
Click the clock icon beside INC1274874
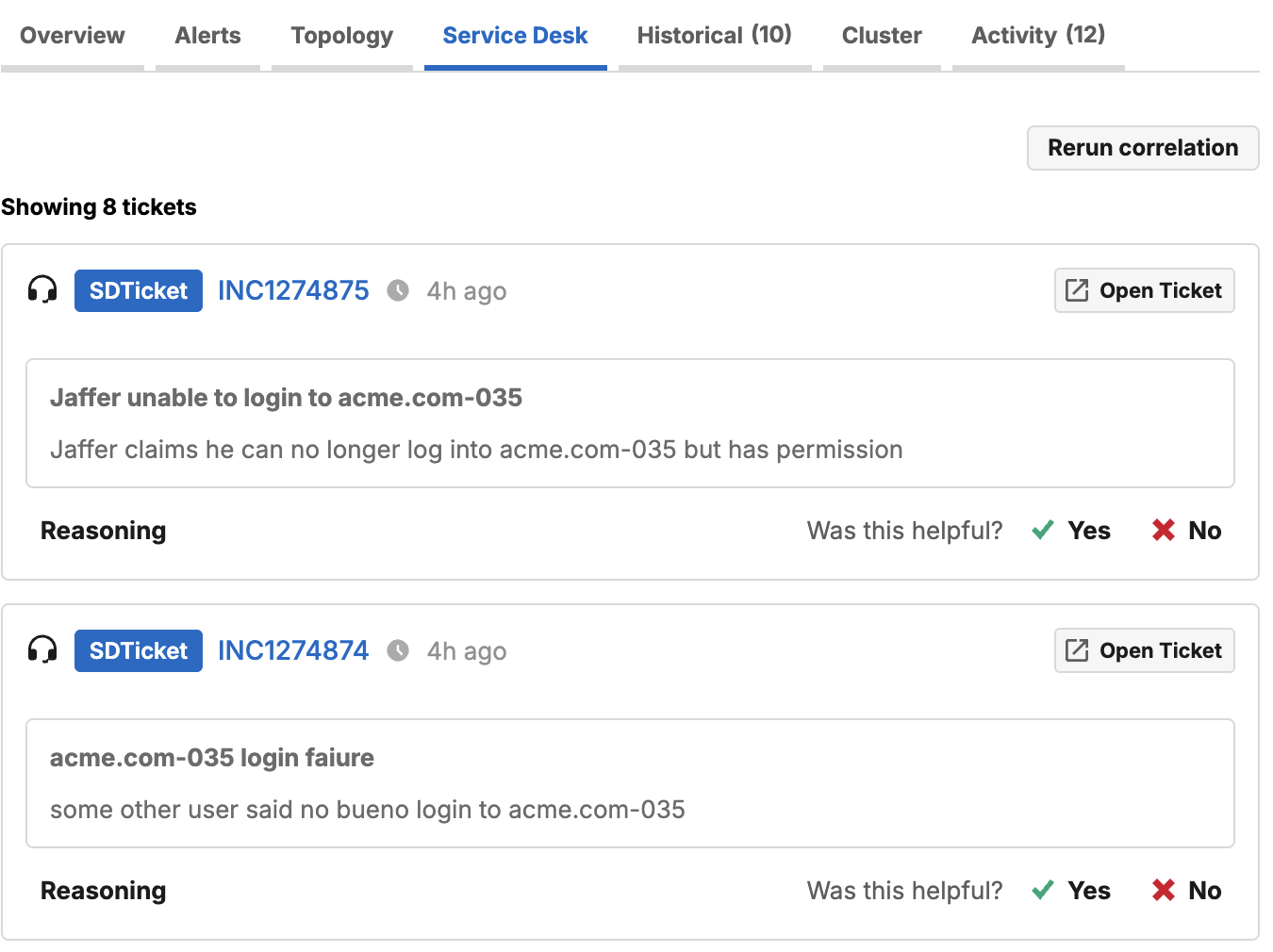click(x=398, y=650)
